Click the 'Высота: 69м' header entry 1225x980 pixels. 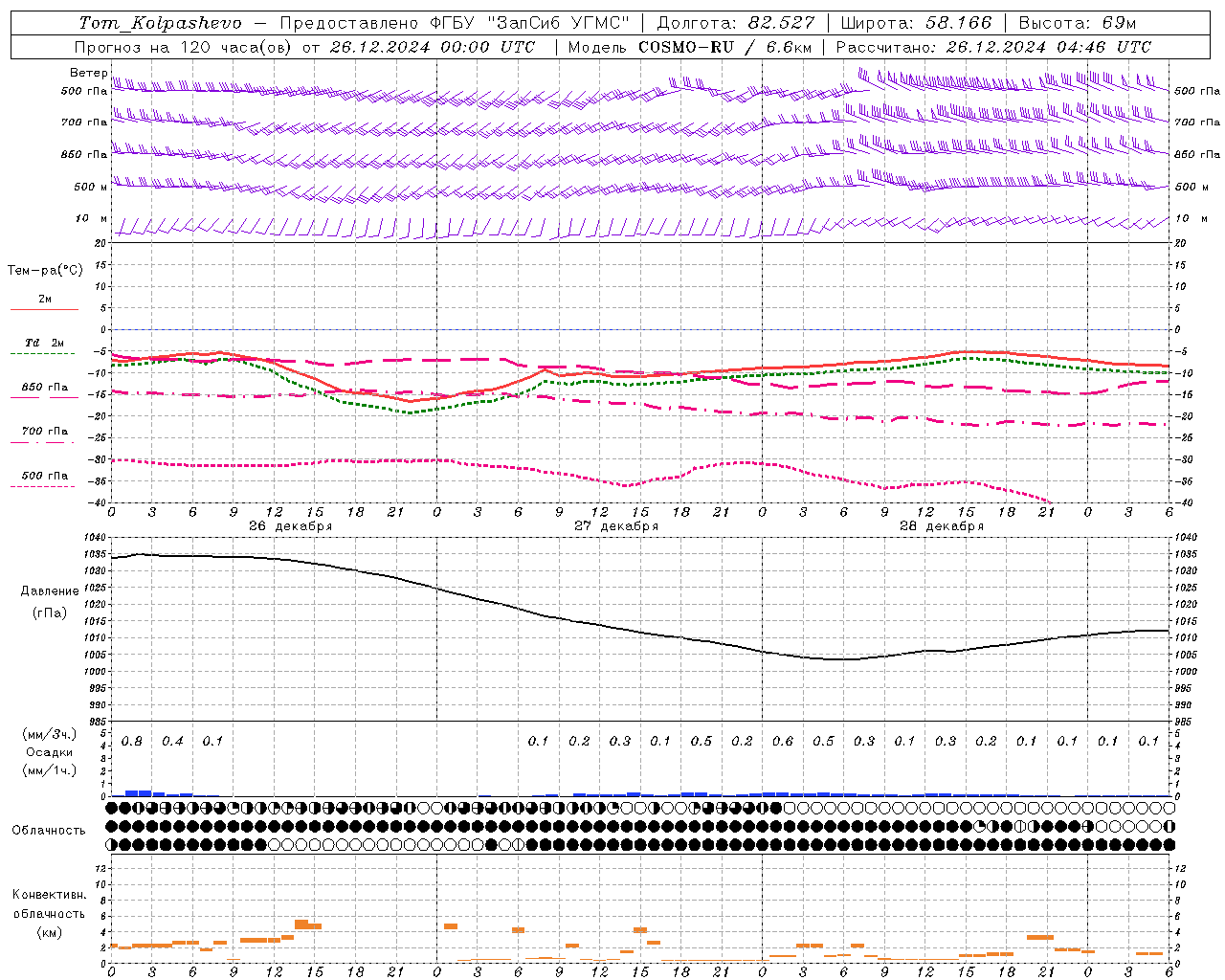[1078, 23]
